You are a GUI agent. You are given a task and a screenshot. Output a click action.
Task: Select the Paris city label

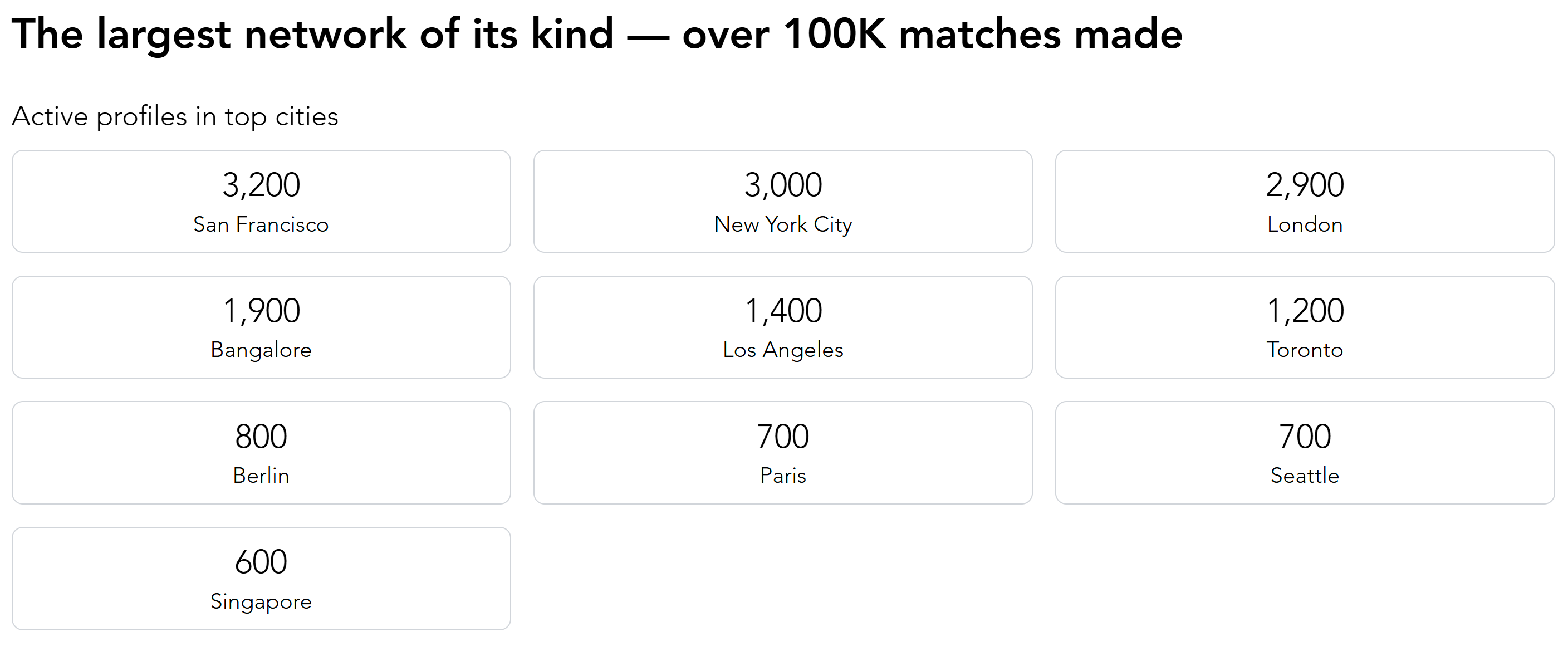point(783,475)
